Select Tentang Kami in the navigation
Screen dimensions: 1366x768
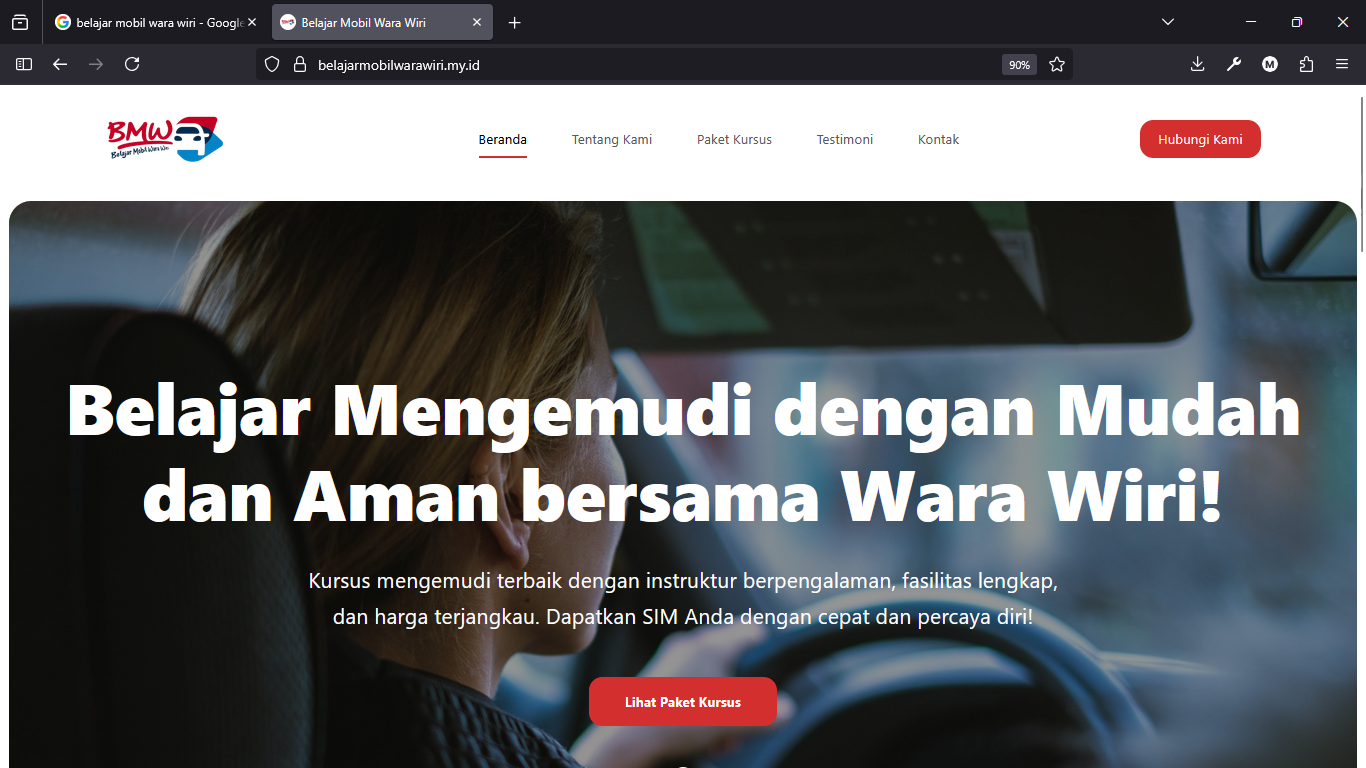(612, 140)
